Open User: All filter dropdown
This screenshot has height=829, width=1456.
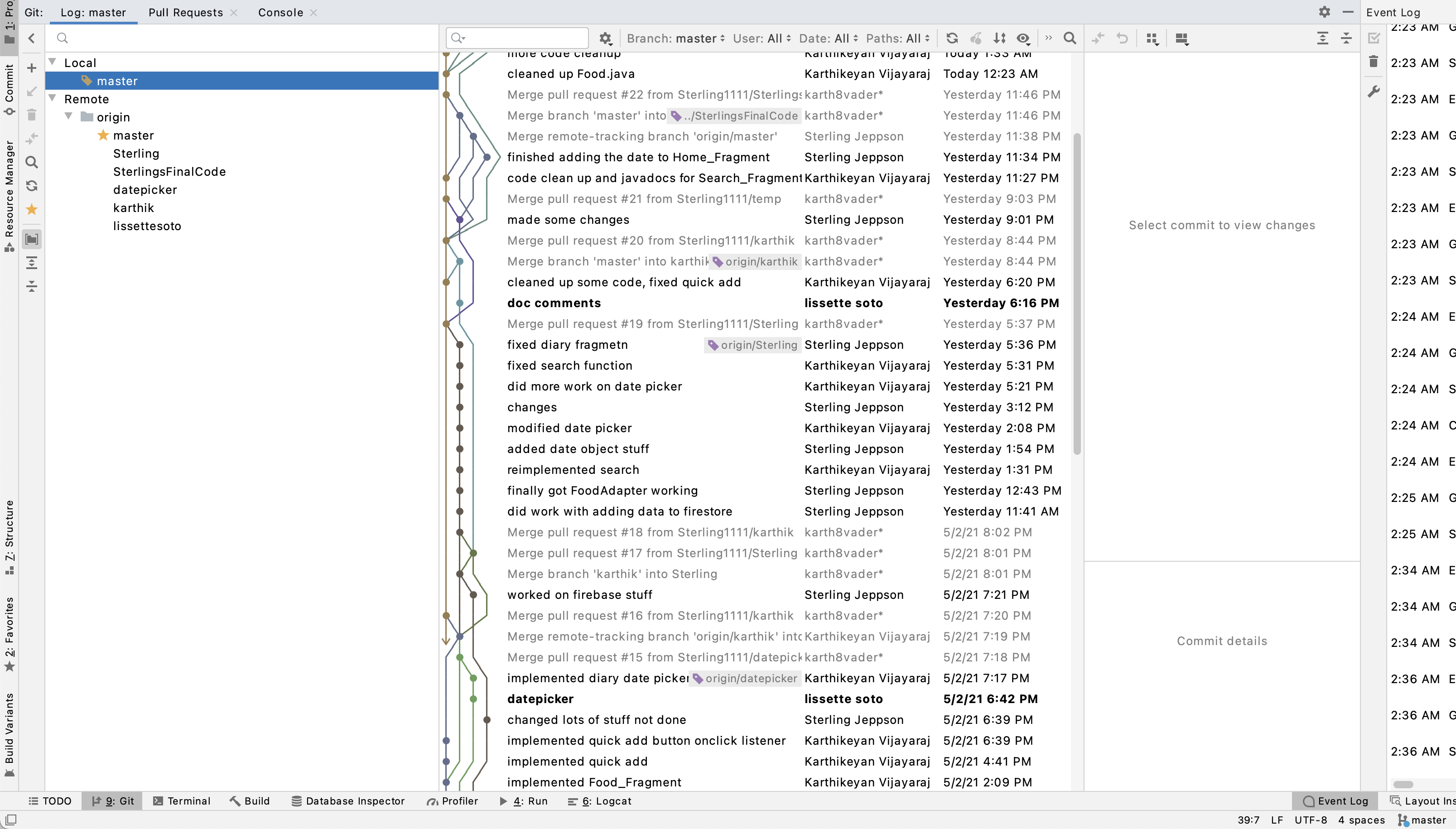(x=762, y=38)
